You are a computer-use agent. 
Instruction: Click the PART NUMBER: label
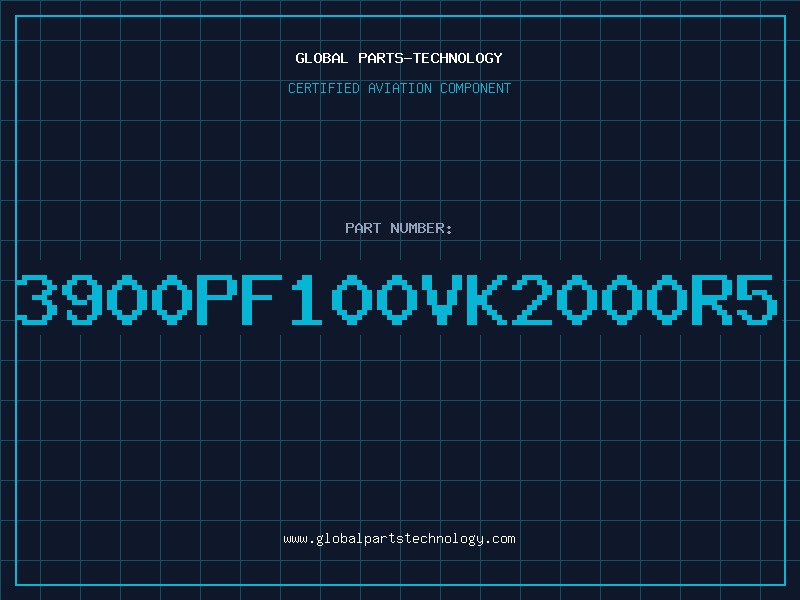click(399, 228)
